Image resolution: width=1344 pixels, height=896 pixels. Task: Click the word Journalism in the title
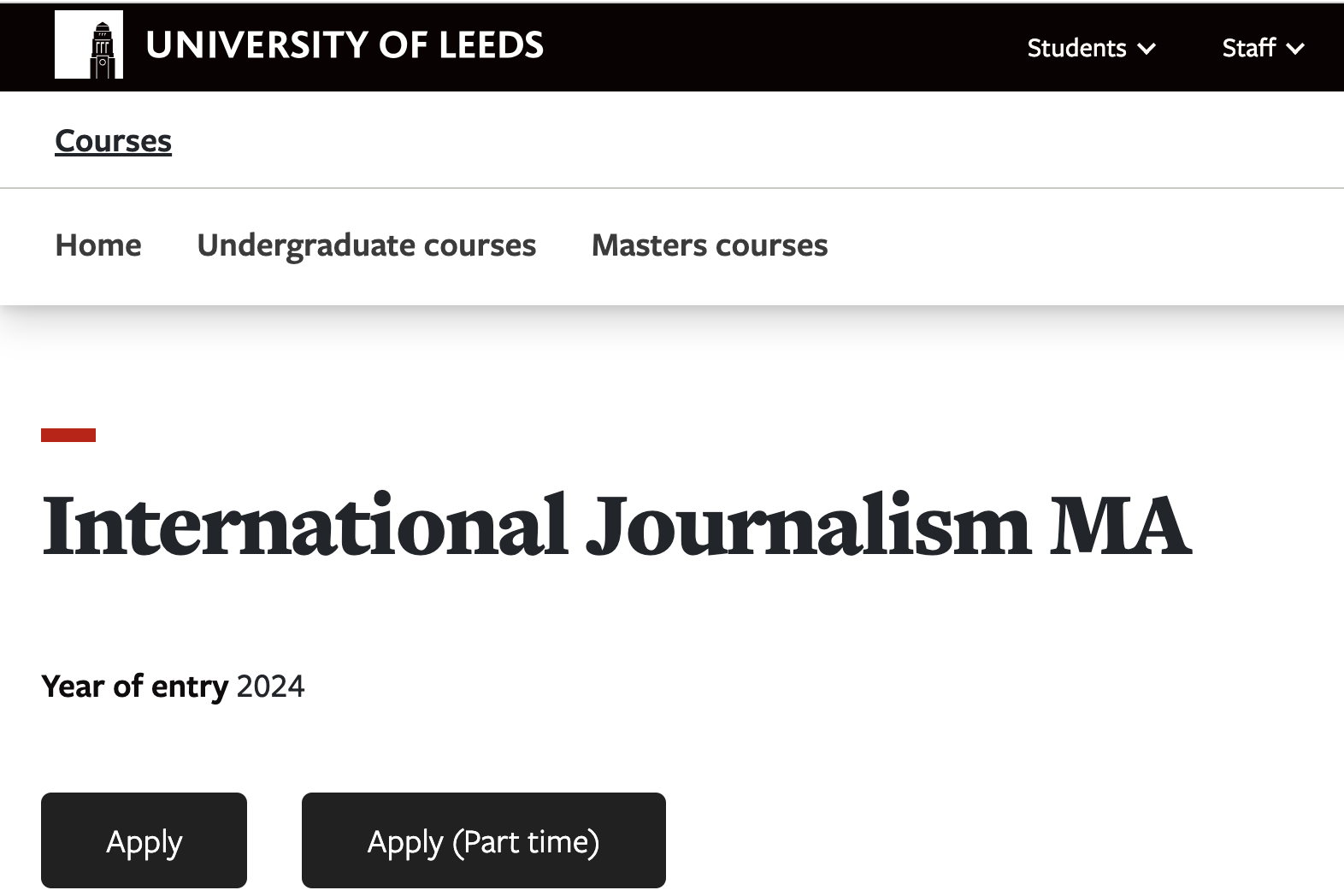point(808,525)
